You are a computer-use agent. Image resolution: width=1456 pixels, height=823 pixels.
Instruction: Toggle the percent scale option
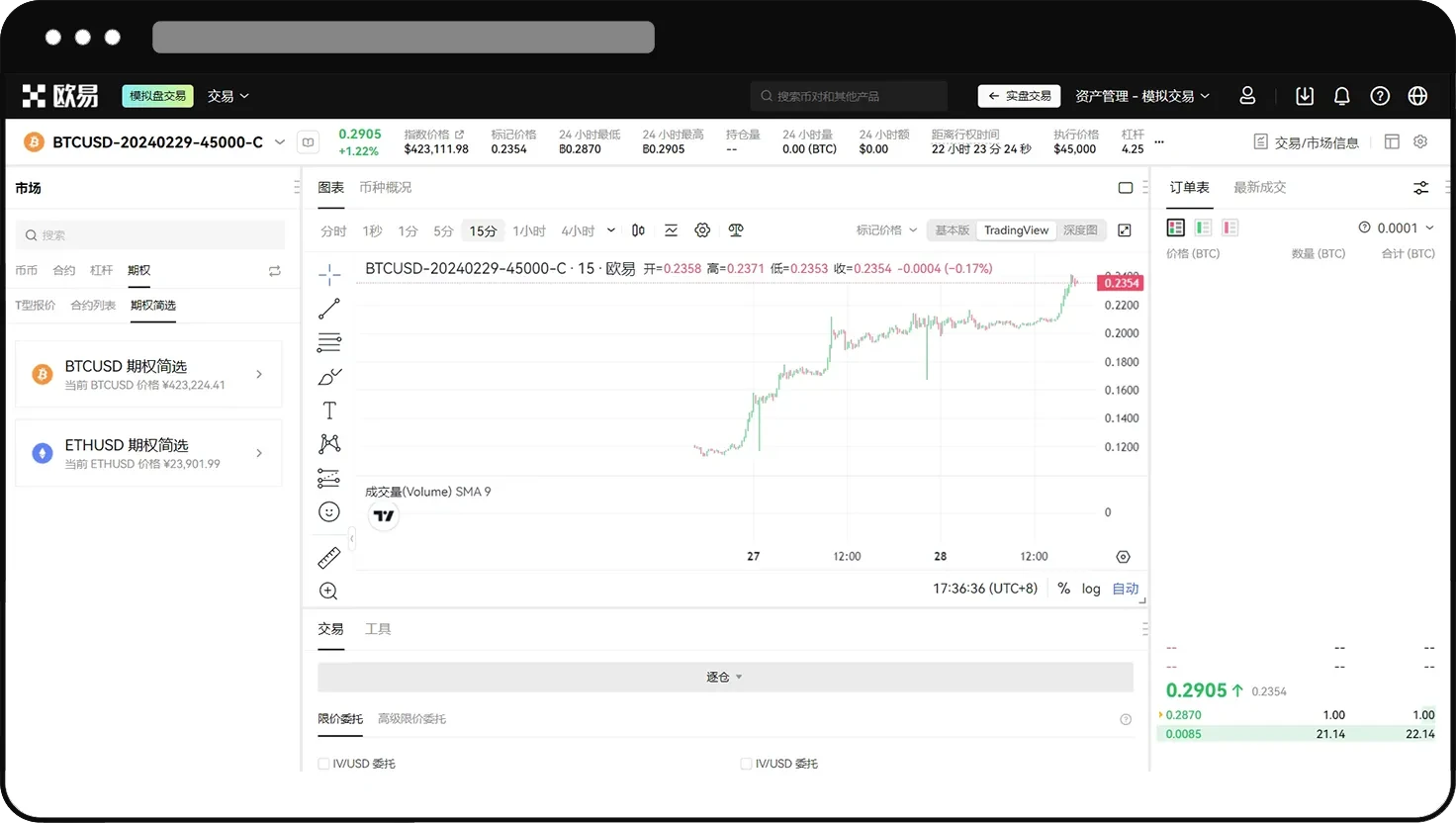pos(1063,589)
